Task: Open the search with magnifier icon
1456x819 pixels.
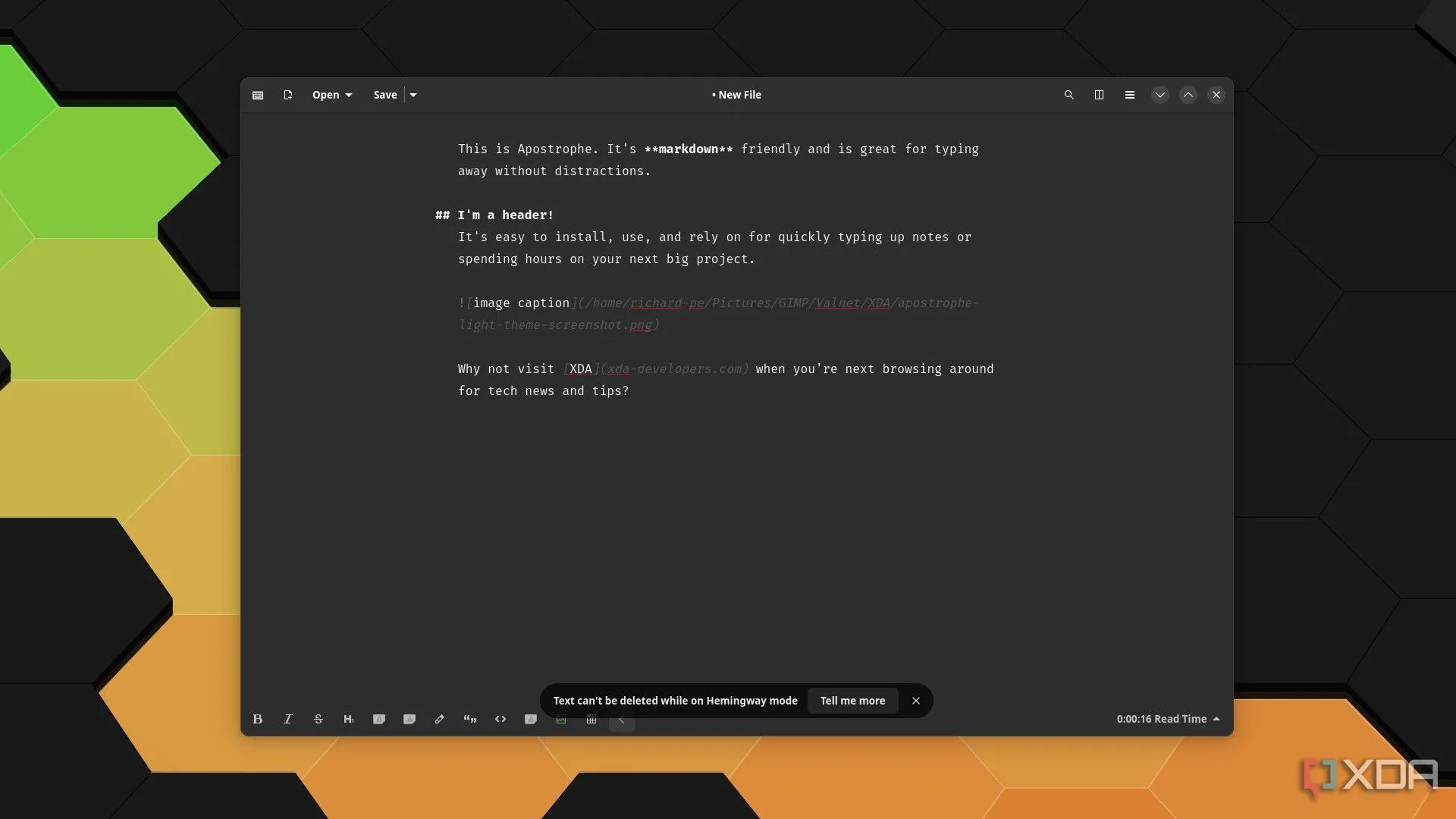Action: tap(1069, 95)
